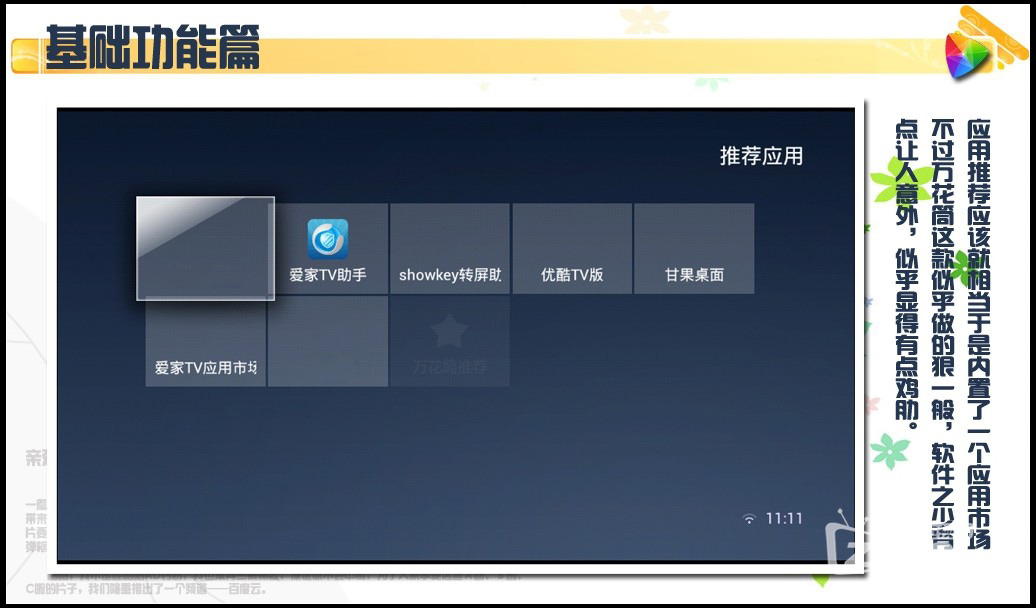Launch the 优酷TV版 app tile
Screen dimensions: 1036x608
click(x=572, y=249)
